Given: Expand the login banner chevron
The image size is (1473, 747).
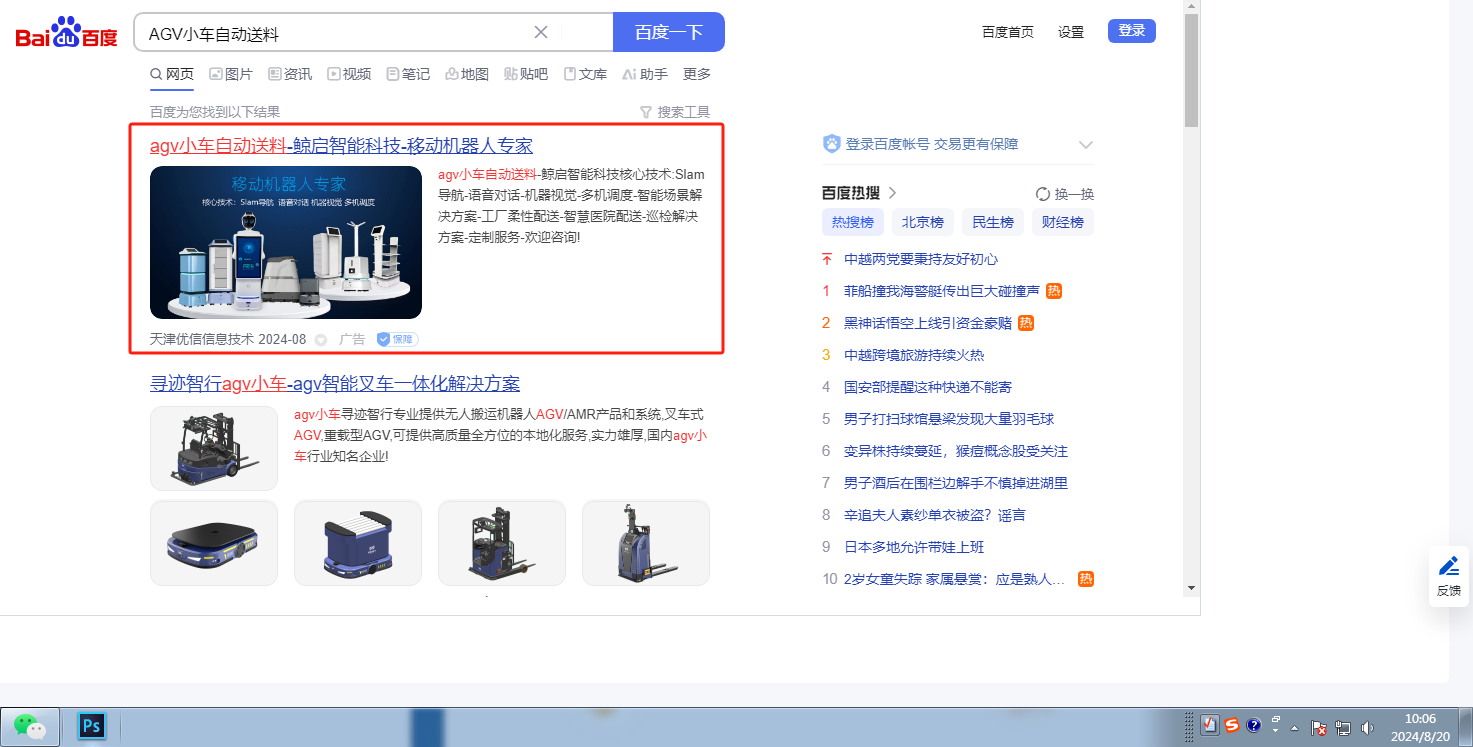Looking at the screenshot, I should [x=1086, y=145].
